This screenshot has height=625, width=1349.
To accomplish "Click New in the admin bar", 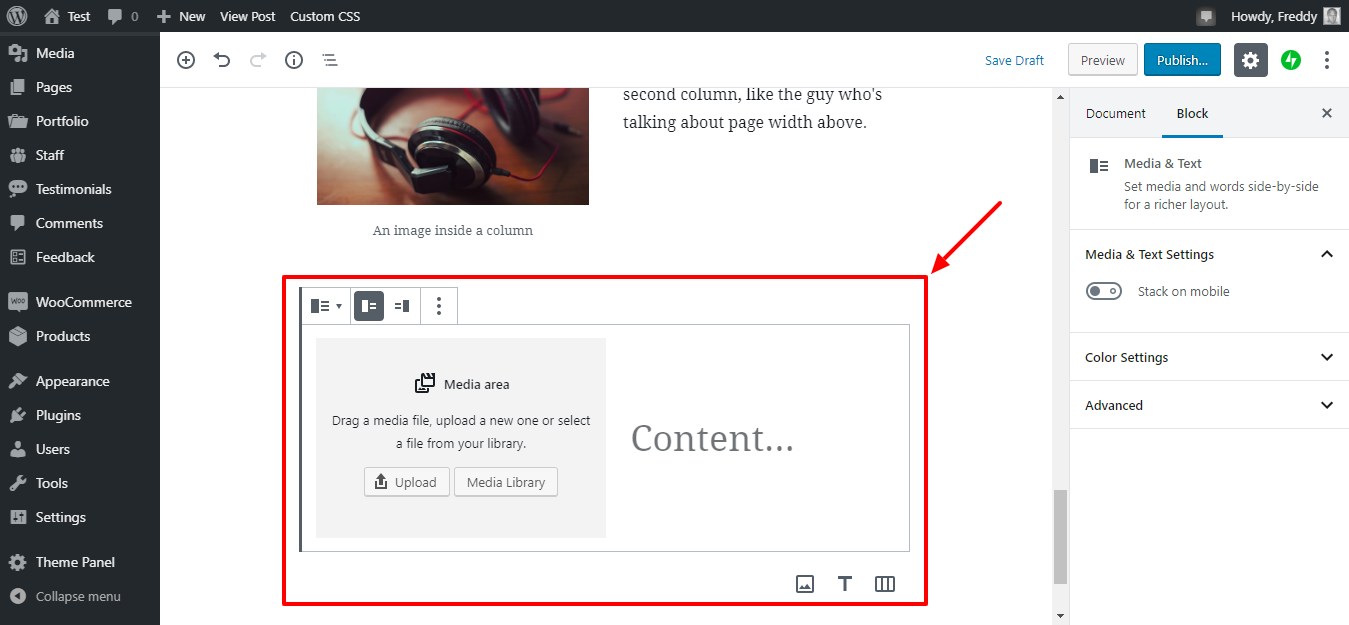I will pyautogui.click(x=181, y=16).
